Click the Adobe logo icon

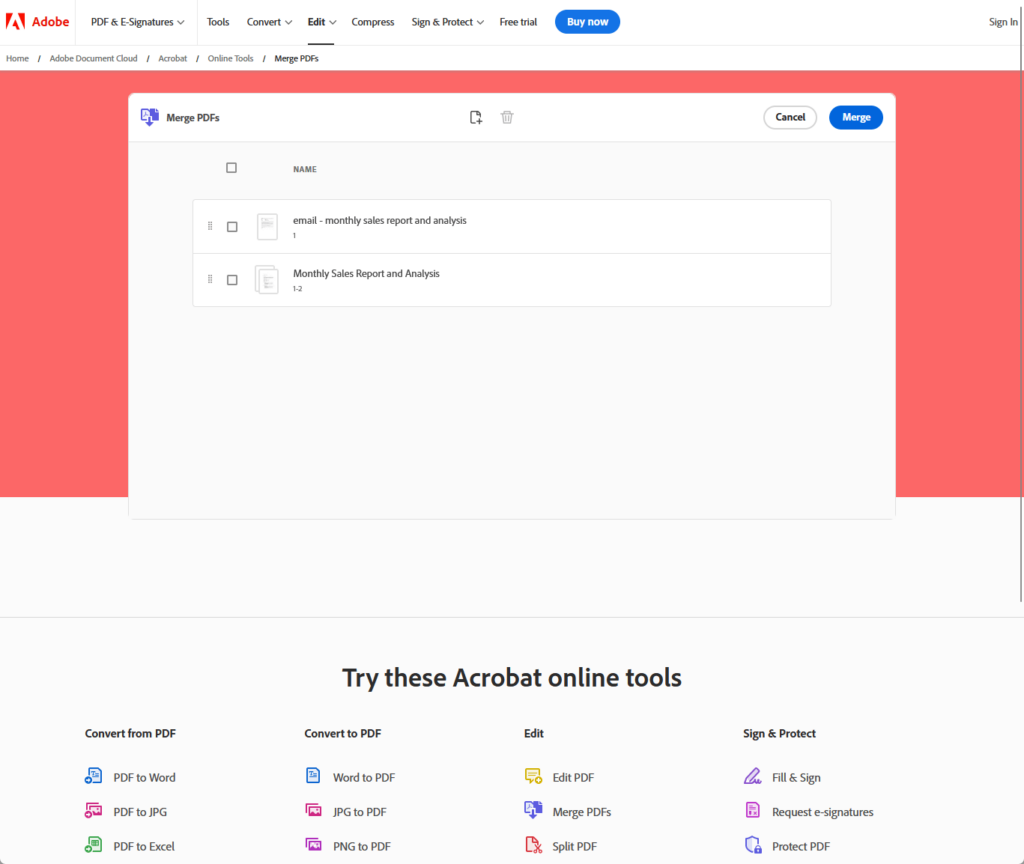coord(16,22)
